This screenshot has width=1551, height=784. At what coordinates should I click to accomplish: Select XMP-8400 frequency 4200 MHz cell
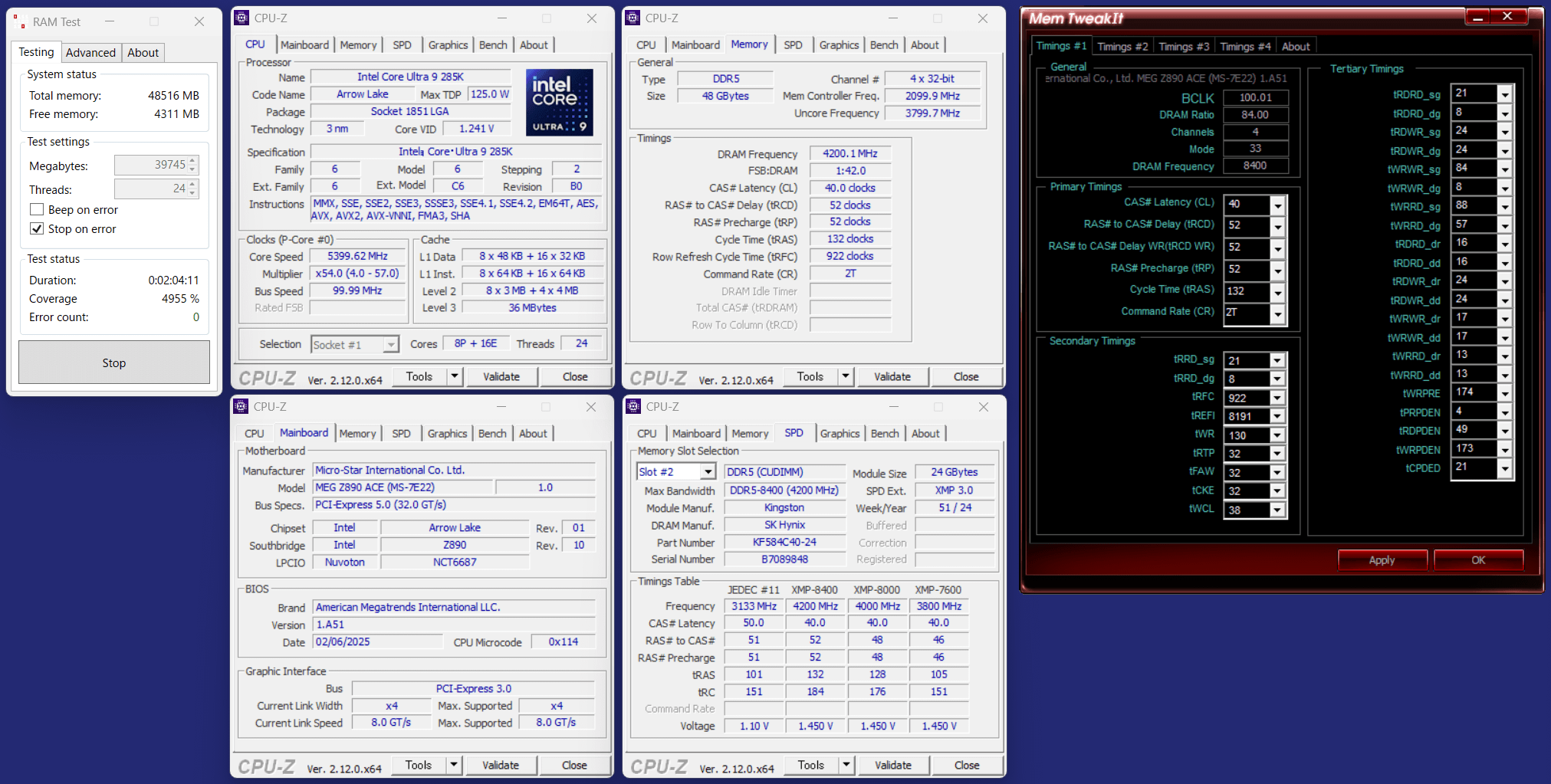point(815,605)
